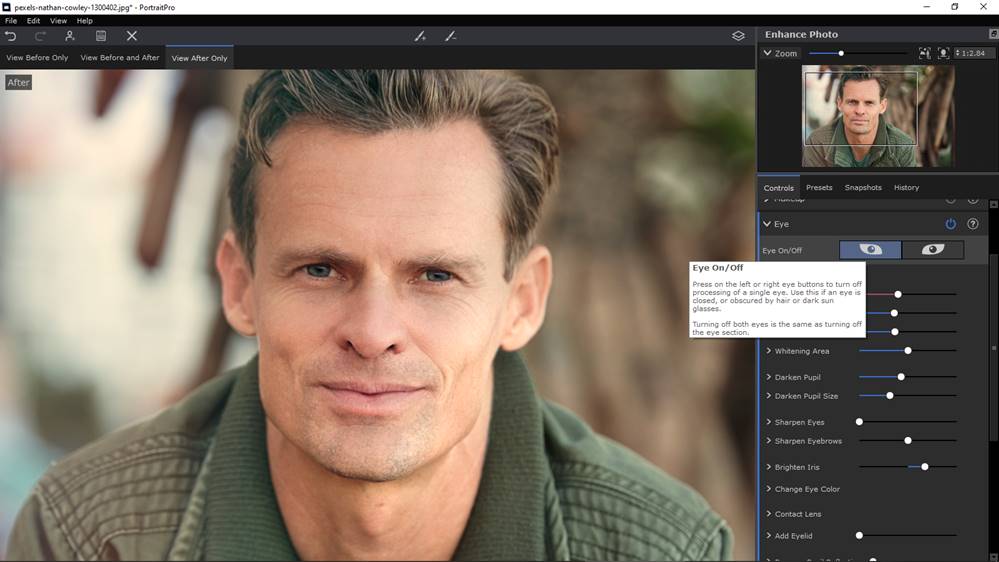Expand Sharpen Eyes options
The width and height of the screenshot is (999, 562).
point(769,422)
